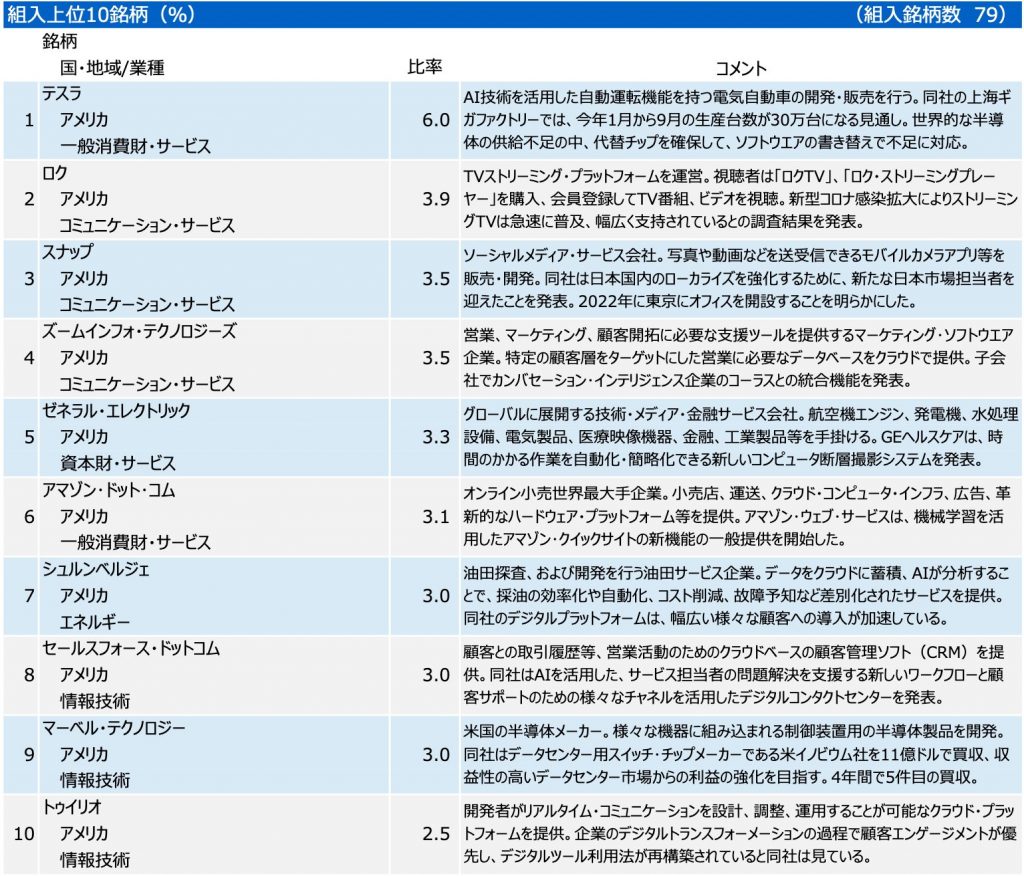1024x876 pixels.
Task: Click the ロク stock name
Action: tap(55, 173)
